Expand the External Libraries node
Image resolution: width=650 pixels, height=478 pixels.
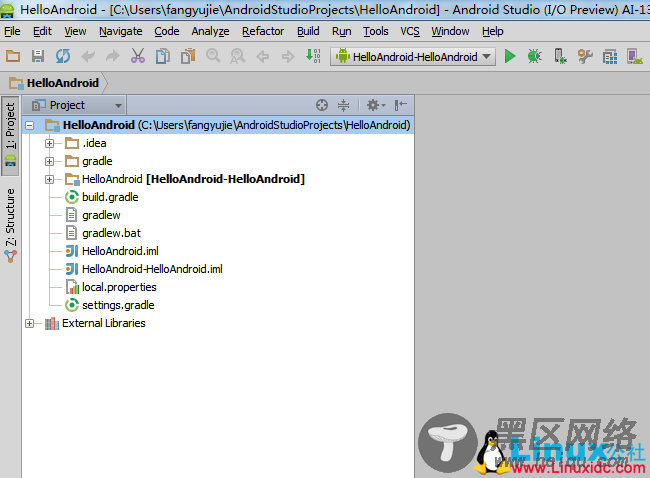(x=29, y=323)
